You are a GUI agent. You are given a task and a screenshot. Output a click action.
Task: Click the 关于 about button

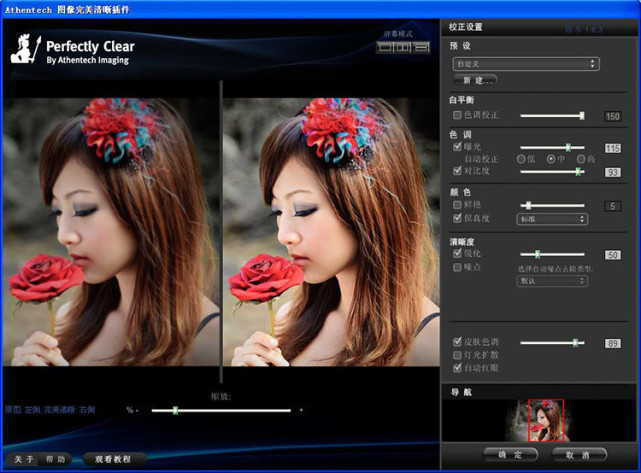(x=24, y=459)
